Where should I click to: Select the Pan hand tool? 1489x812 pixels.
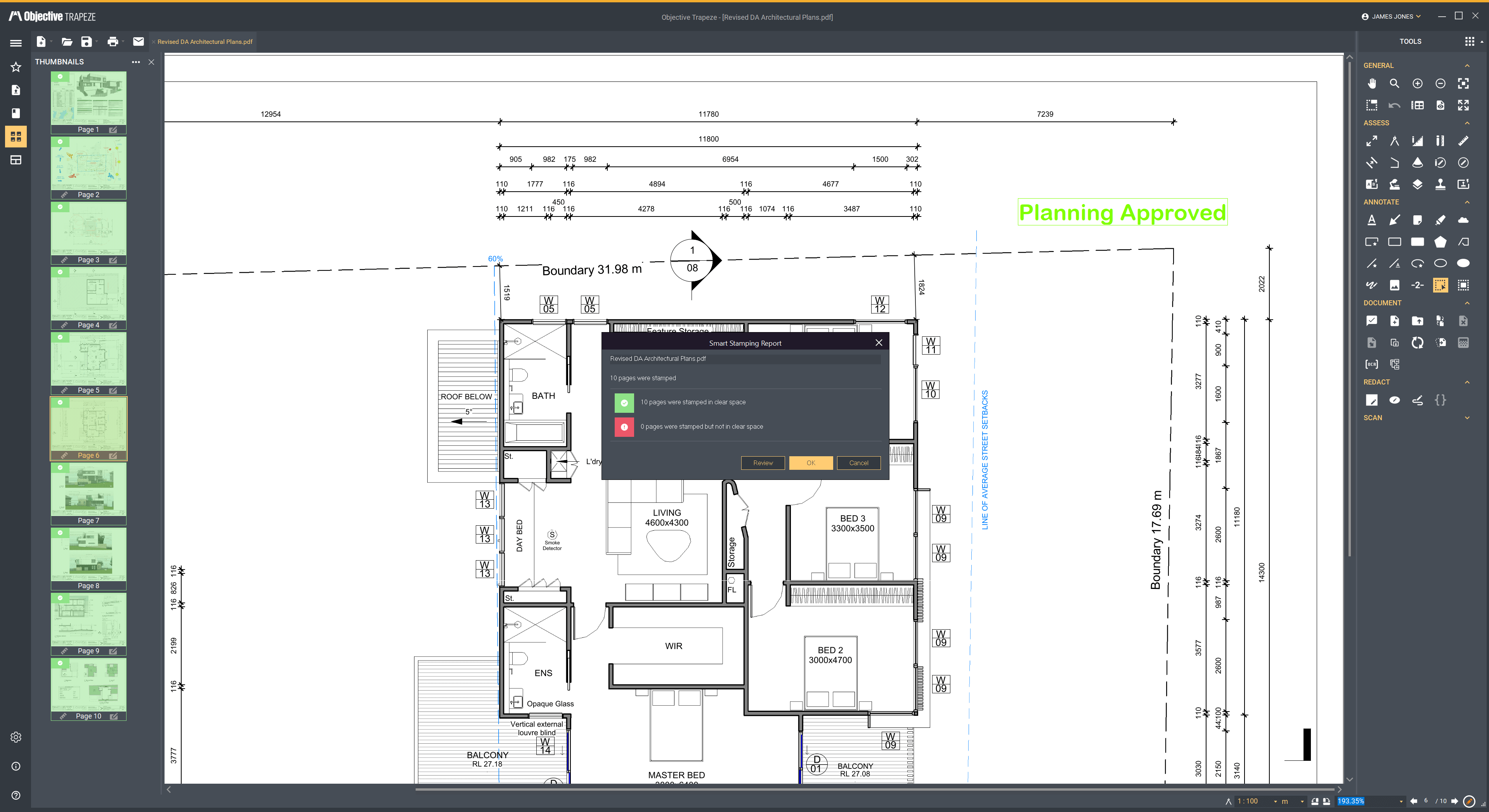pos(1372,83)
